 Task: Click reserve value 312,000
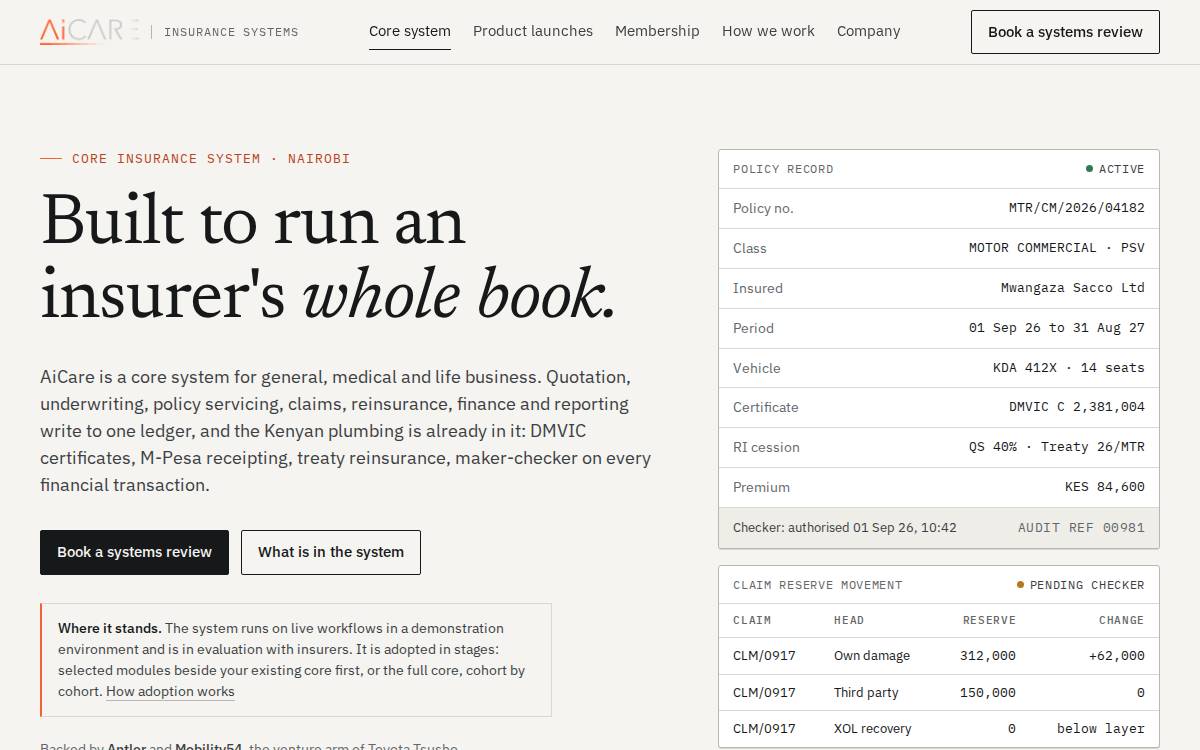click(x=987, y=656)
